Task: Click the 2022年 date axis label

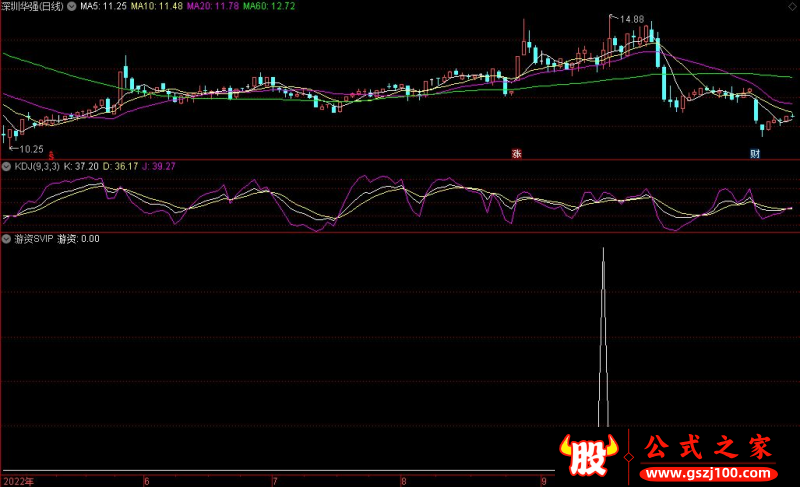Action: 18,481
